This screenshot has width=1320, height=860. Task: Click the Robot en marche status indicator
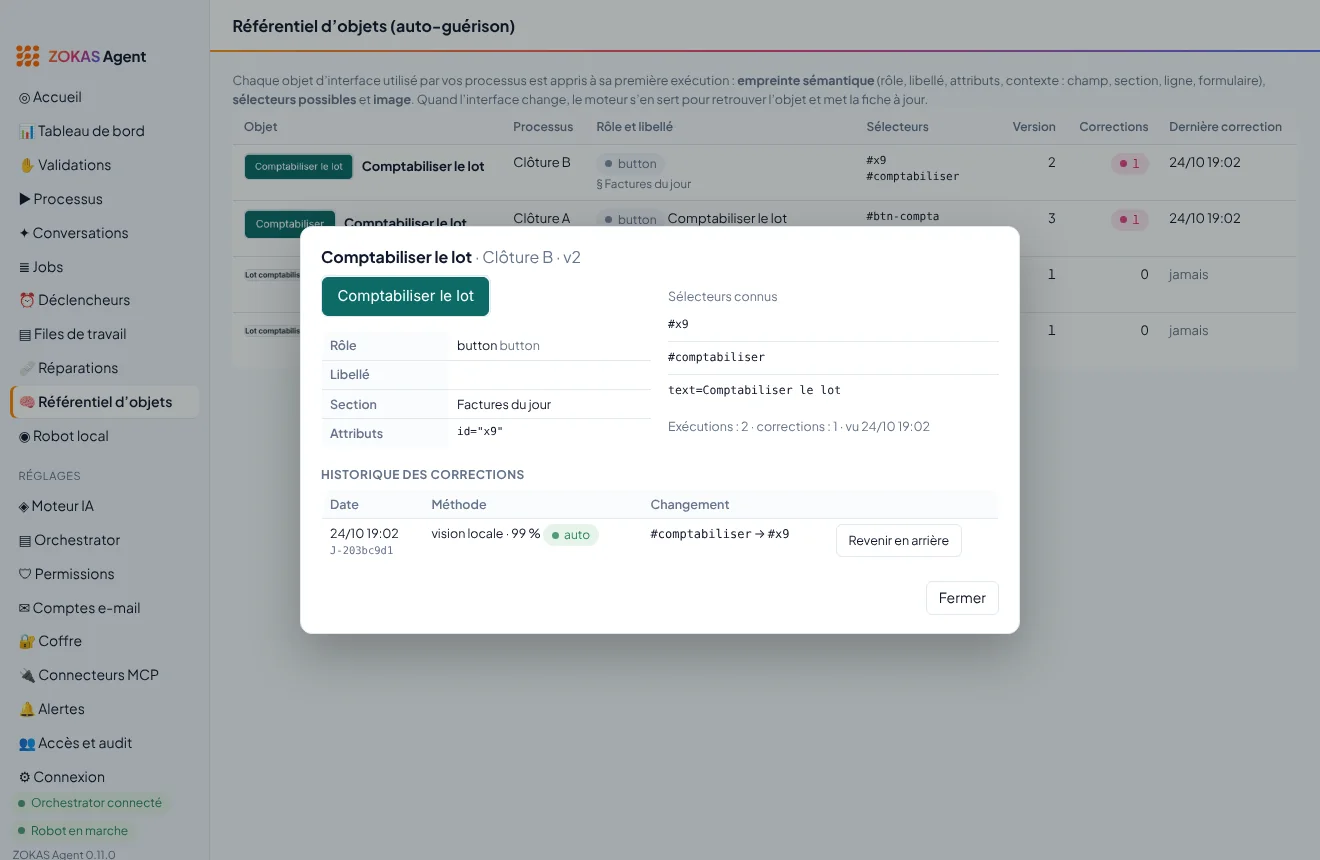click(x=74, y=831)
